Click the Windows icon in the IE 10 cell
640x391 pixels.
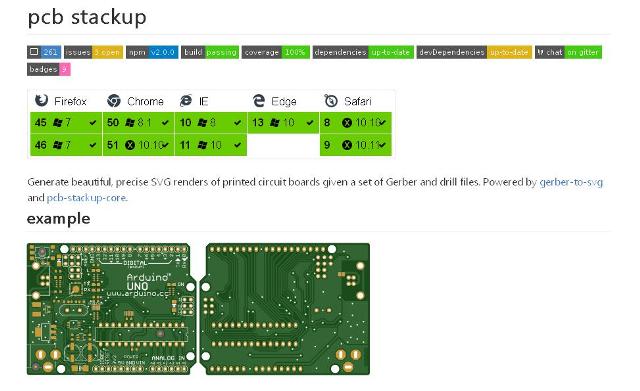[202, 122]
